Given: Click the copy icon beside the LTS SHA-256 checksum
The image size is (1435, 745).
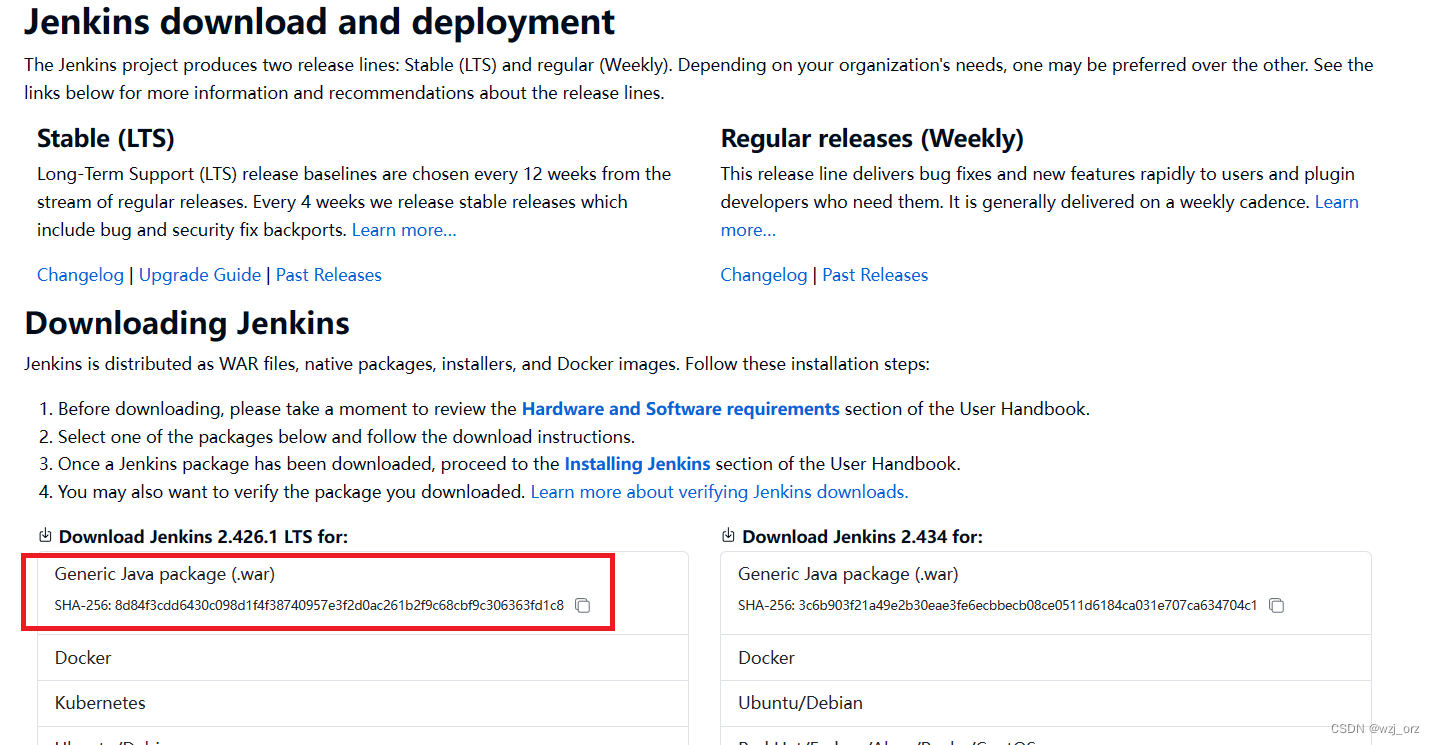Looking at the screenshot, I should coord(583,606).
